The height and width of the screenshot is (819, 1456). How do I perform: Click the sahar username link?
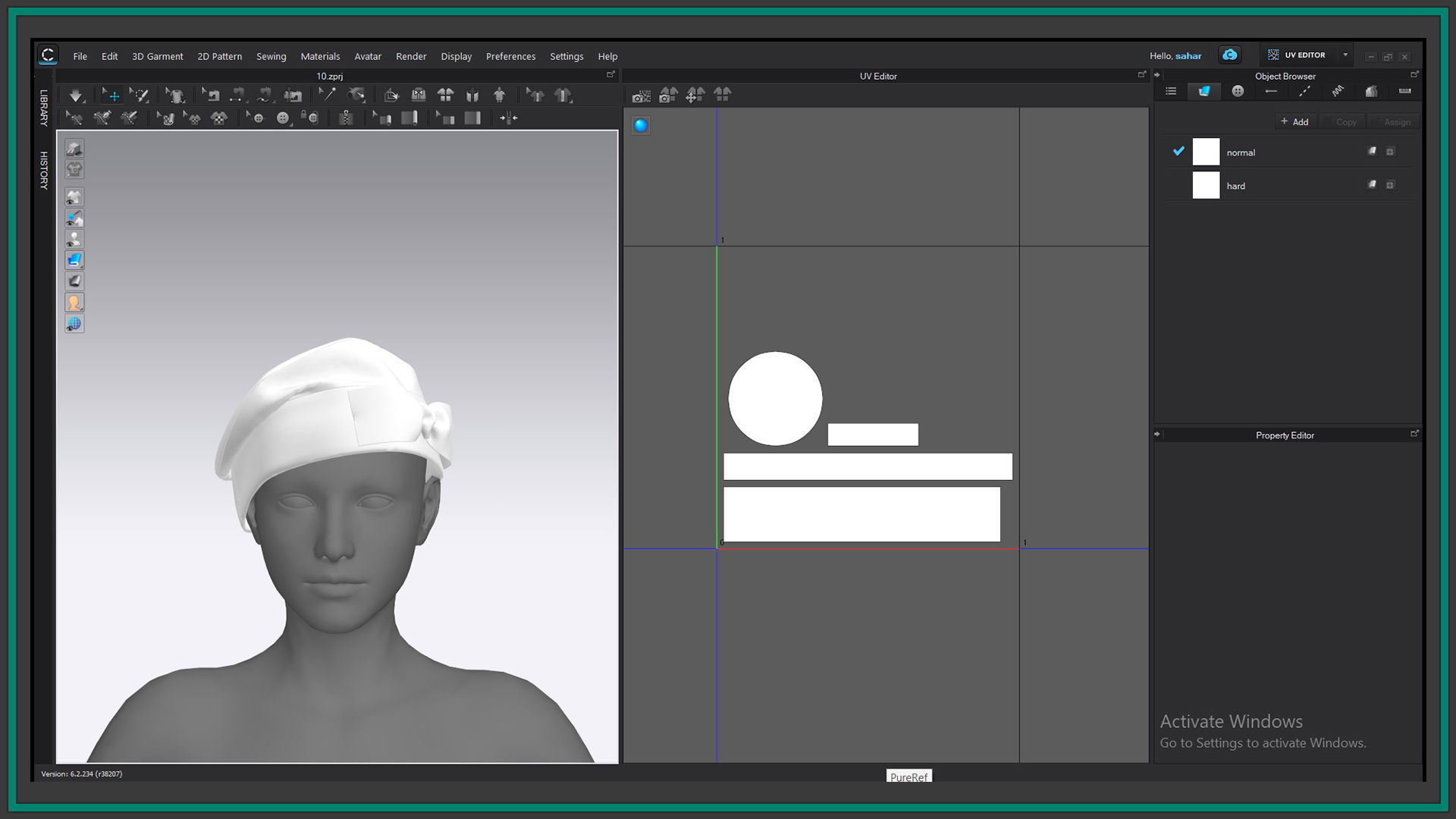tap(1188, 56)
